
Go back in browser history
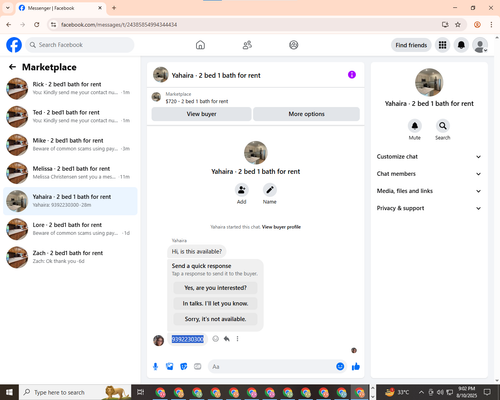(9, 25)
